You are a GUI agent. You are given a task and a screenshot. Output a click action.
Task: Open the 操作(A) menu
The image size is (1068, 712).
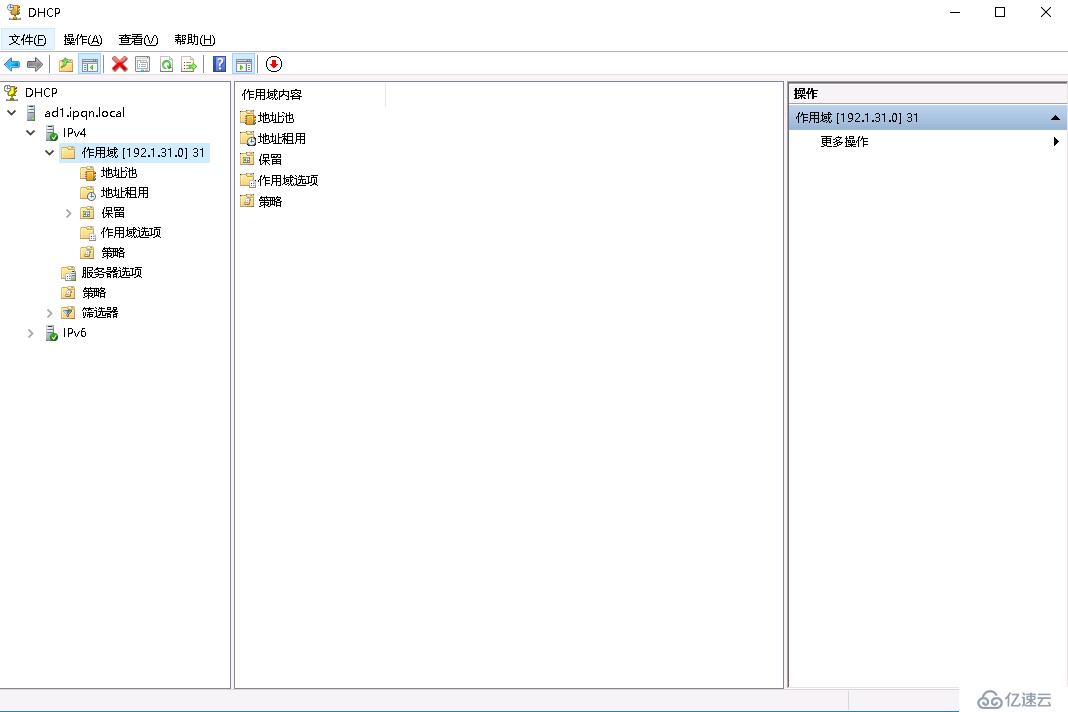(x=81, y=39)
